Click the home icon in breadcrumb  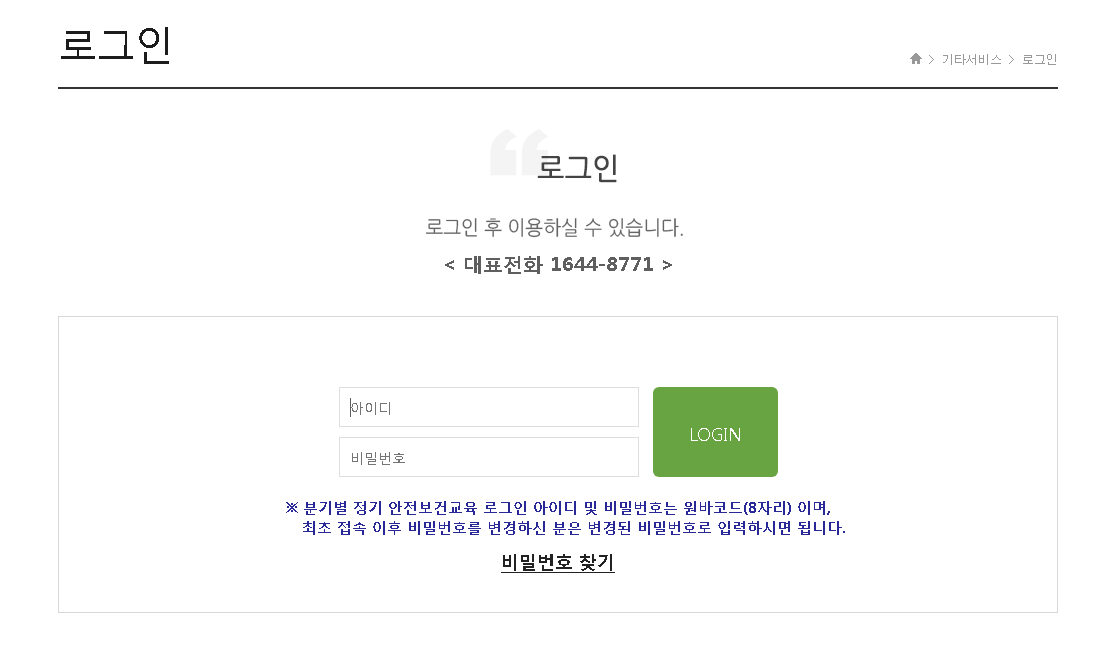[x=915, y=59]
